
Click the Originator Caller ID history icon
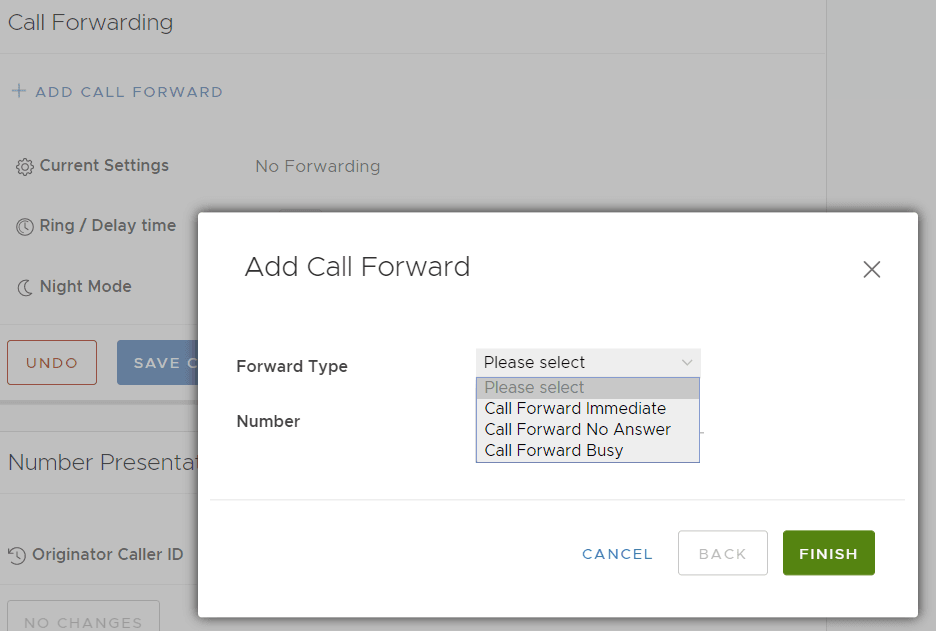16,555
